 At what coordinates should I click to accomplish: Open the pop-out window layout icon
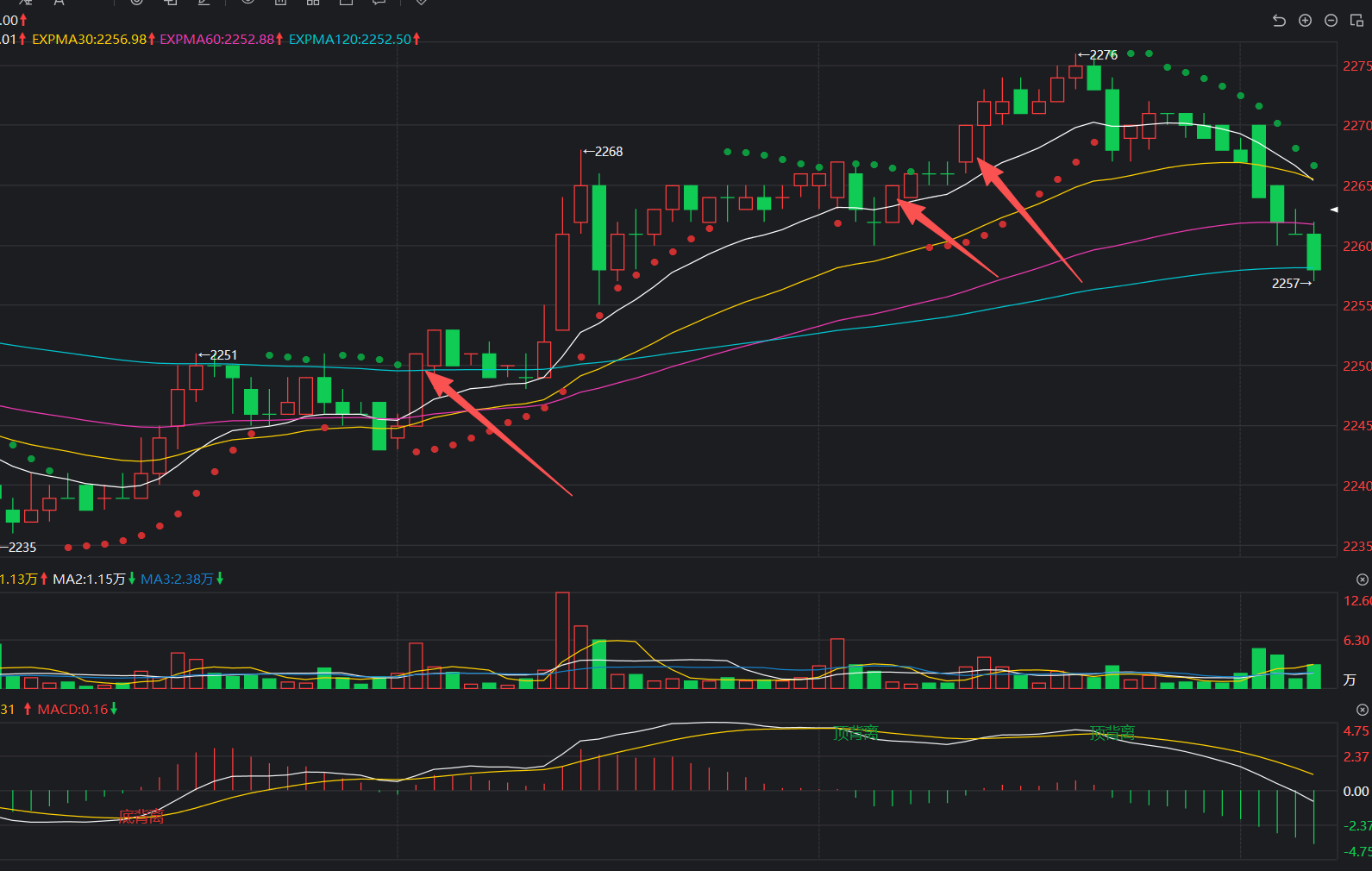[x=1356, y=21]
